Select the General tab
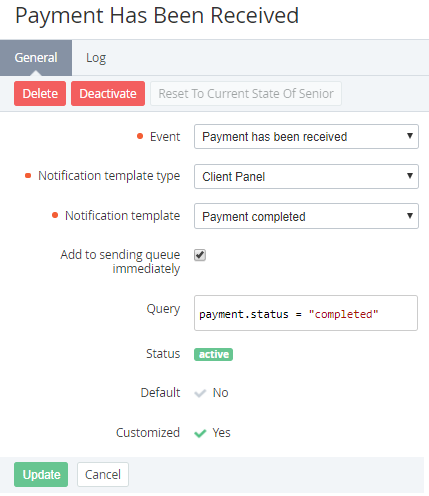 [x=36, y=58]
